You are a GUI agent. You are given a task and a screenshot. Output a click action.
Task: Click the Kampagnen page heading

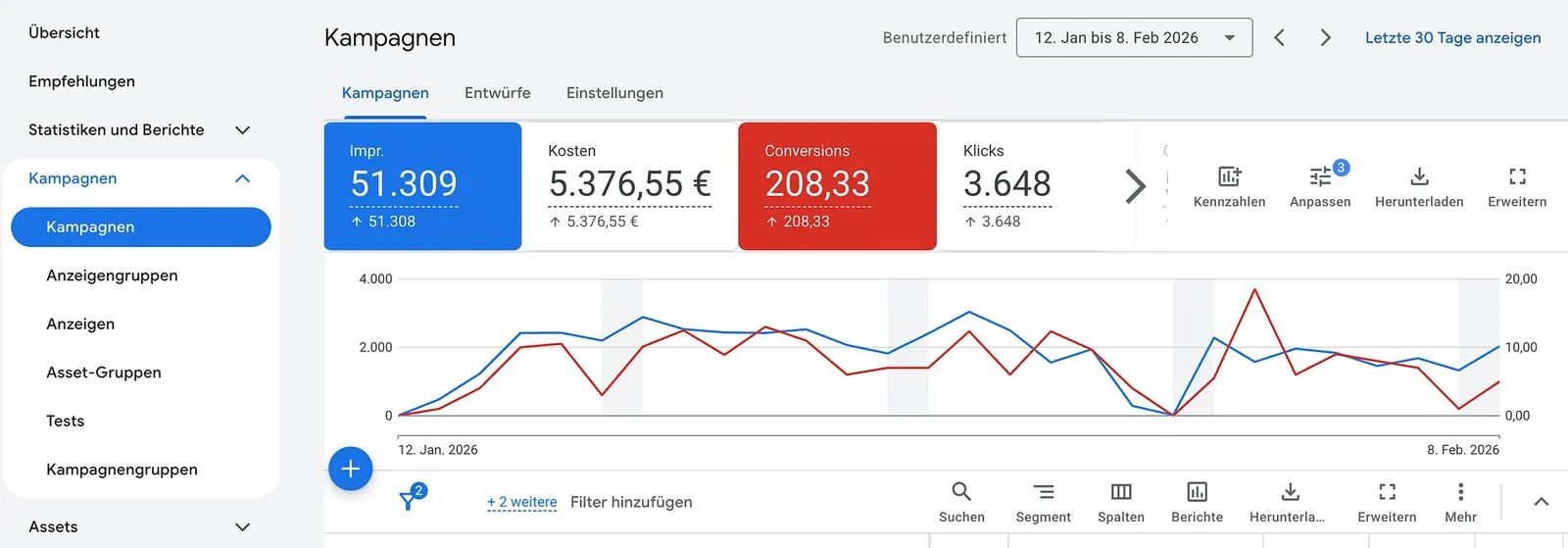[390, 37]
